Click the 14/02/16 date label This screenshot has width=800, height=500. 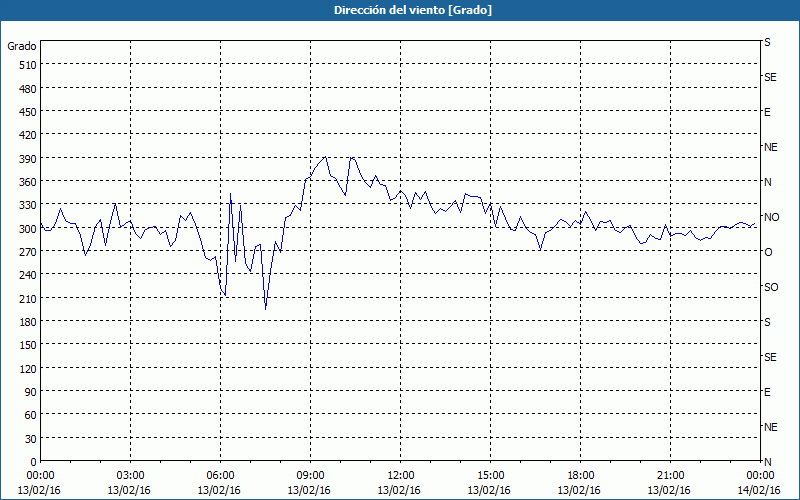tap(759, 490)
